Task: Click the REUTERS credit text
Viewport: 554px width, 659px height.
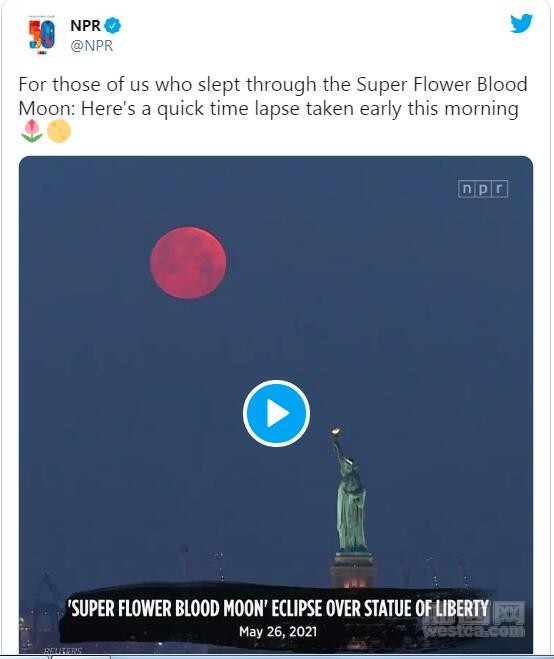Action: point(63,651)
